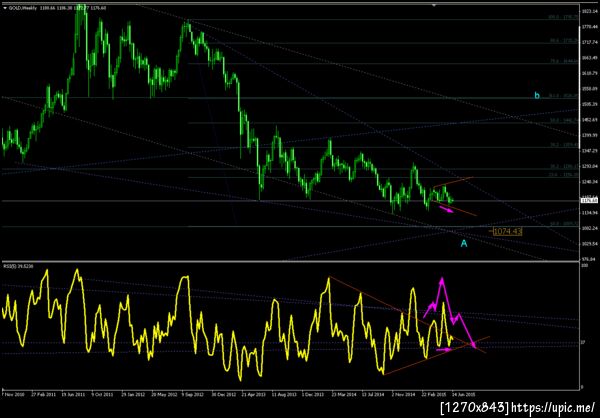Click the highlighted current price tag on axis
The height and width of the screenshot is (418, 600).
(587, 200)
